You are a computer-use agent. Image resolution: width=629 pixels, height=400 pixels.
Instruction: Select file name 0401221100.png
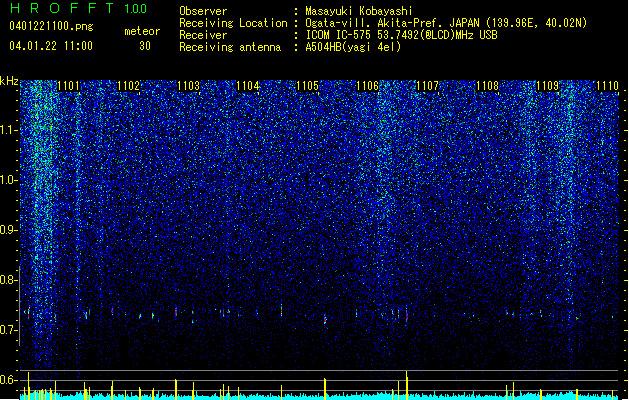tap(51, 27)
